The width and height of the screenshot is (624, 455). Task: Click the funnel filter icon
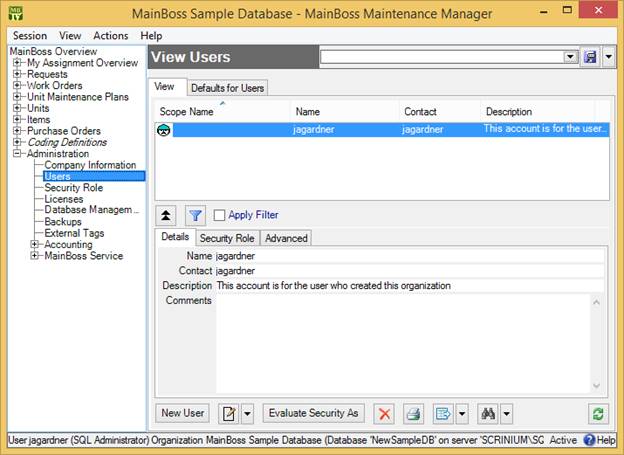195,215
